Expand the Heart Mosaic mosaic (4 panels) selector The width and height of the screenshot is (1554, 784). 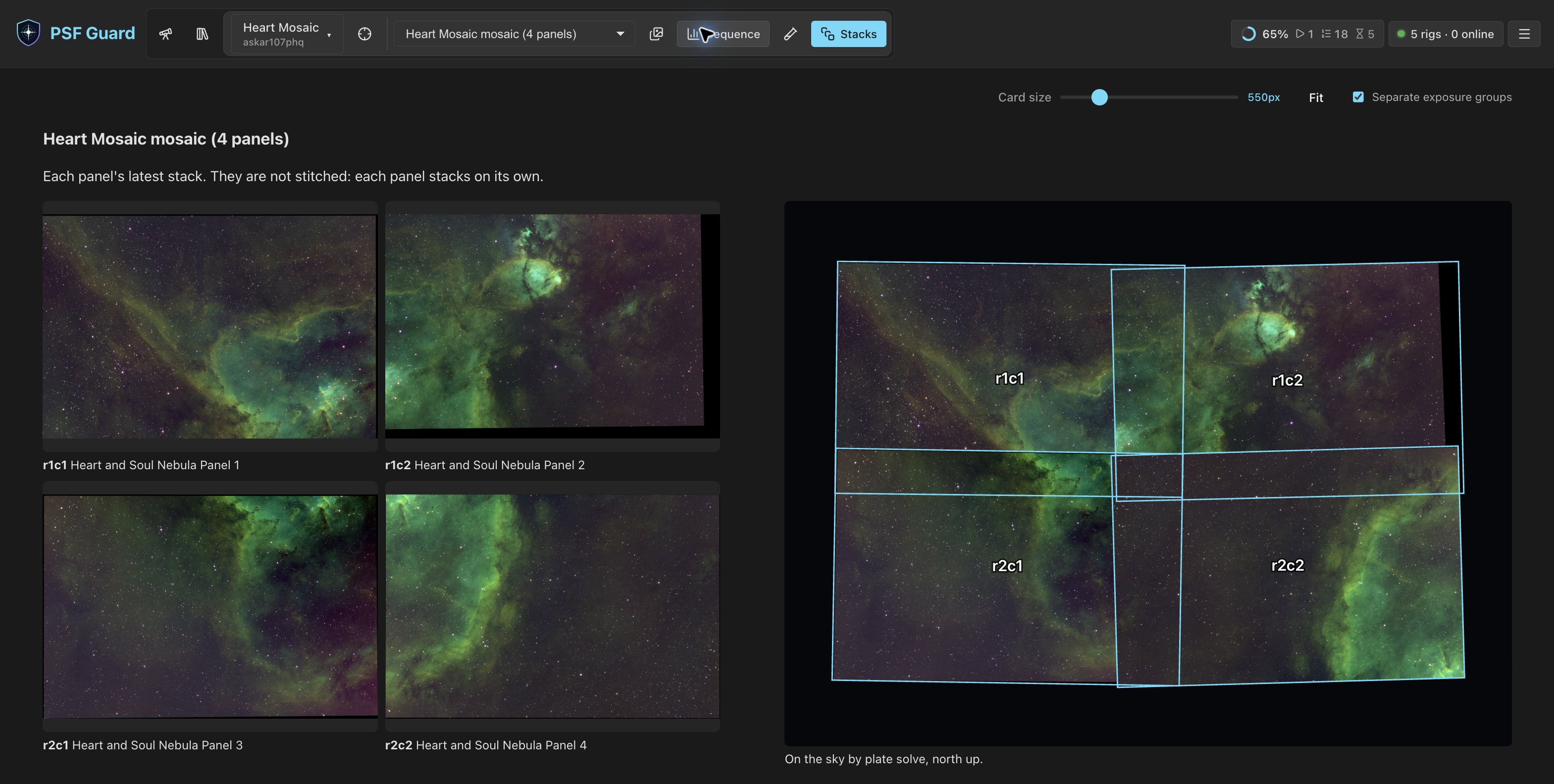pyautogui.click(x=514, y=34)
